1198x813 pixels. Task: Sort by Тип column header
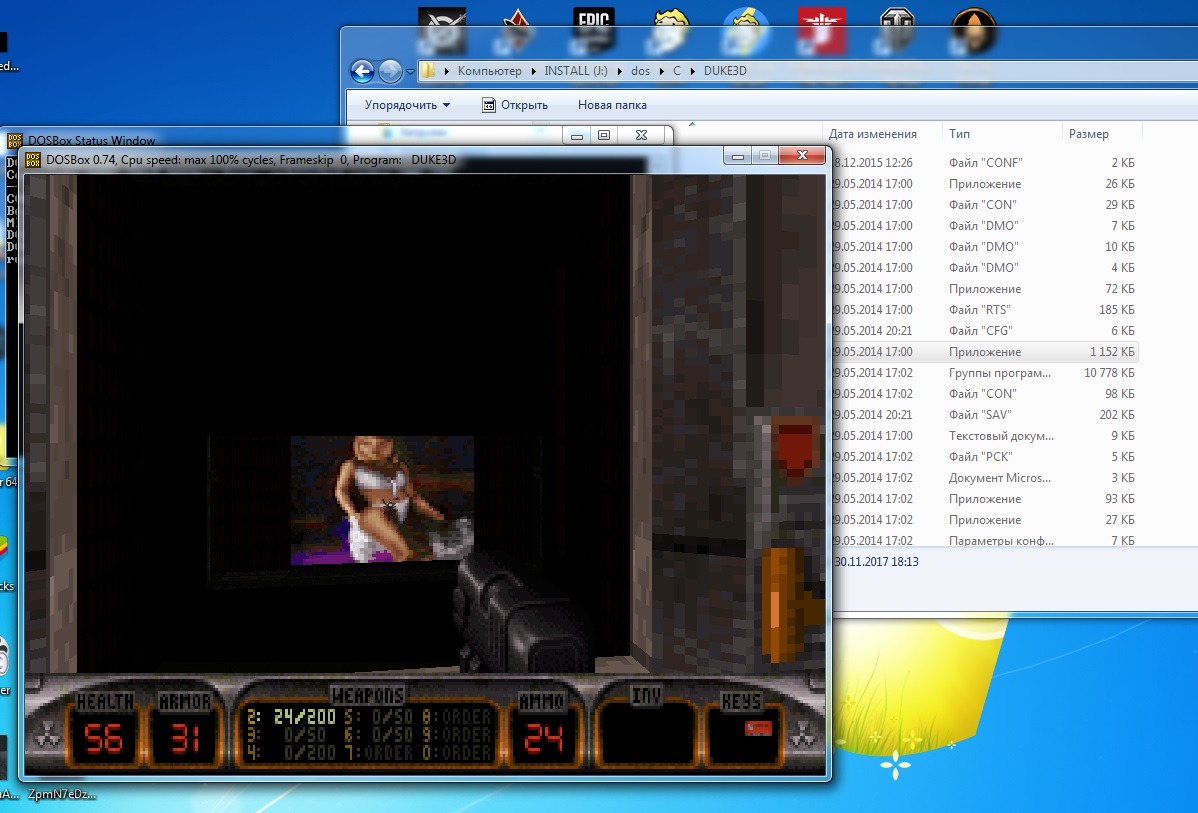point(959,134)
